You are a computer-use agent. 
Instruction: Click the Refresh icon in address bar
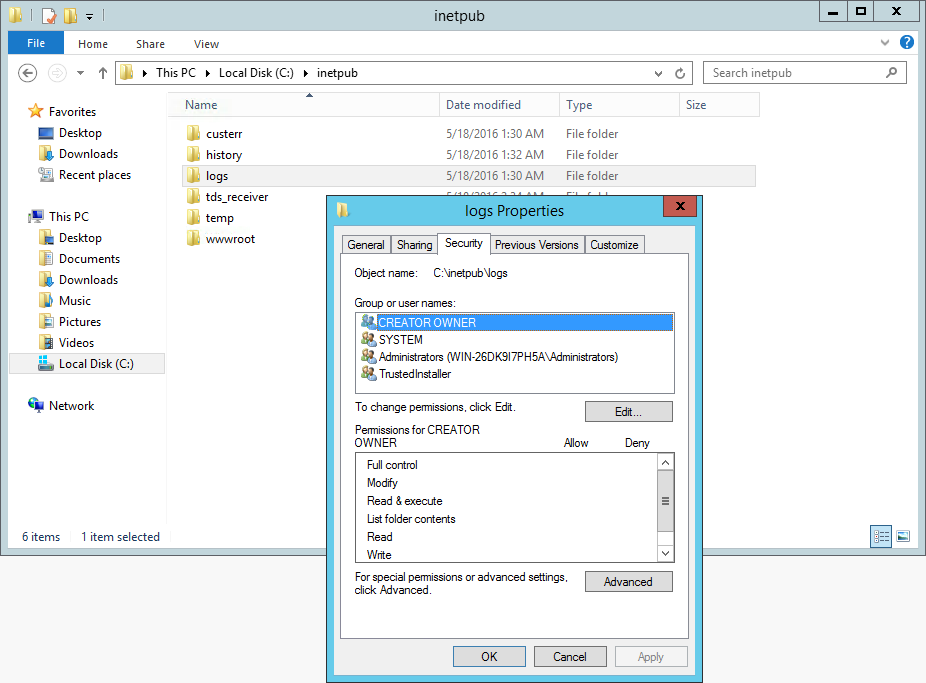pos(680,73)
